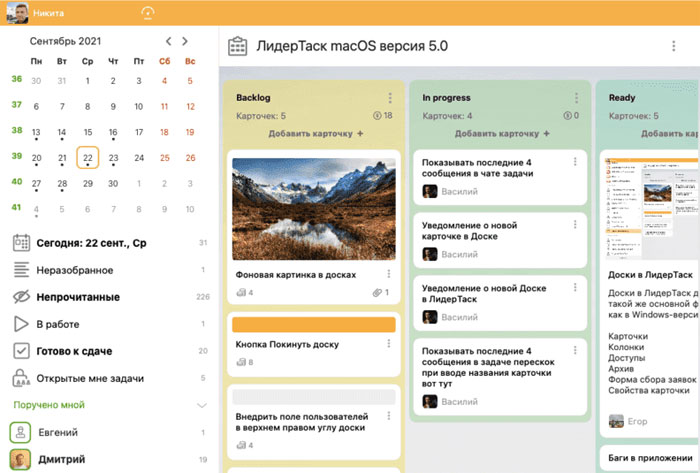Click Василий avatar on Уведомление о новой Доске card
Screen dimensions: 700x473
430,317
